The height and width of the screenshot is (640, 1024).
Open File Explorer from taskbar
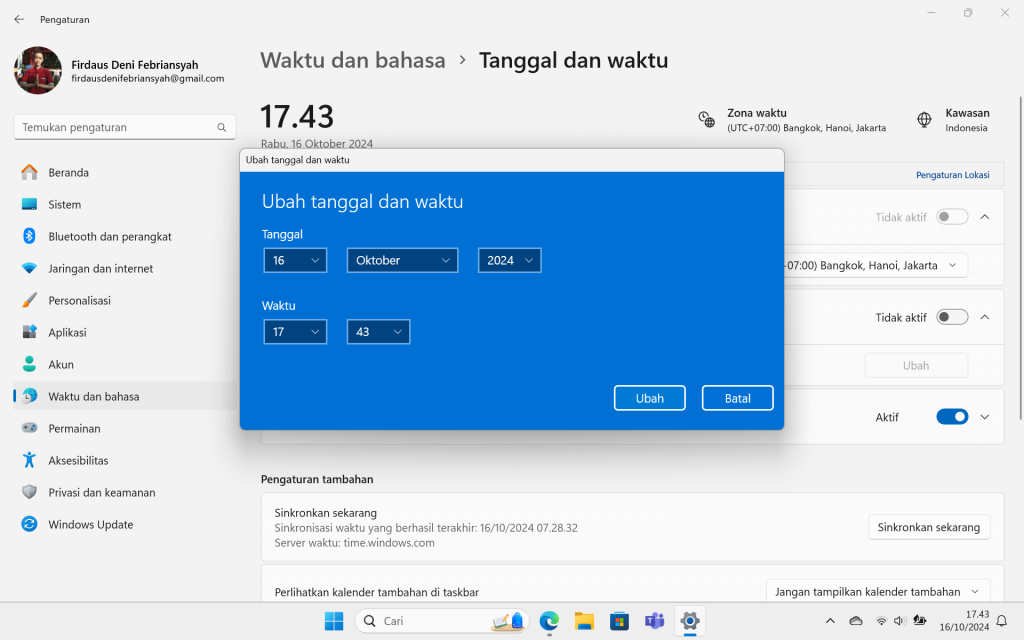coord(584,621)
